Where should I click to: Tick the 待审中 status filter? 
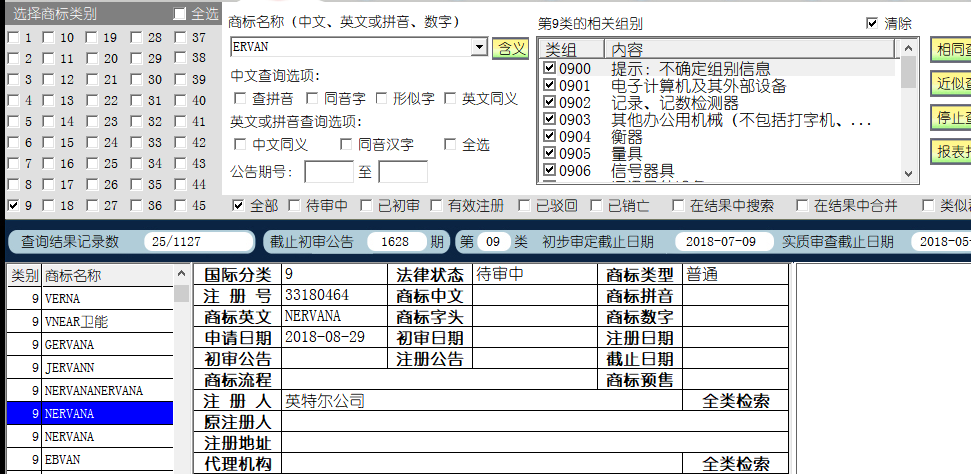(x=294, y=206)
